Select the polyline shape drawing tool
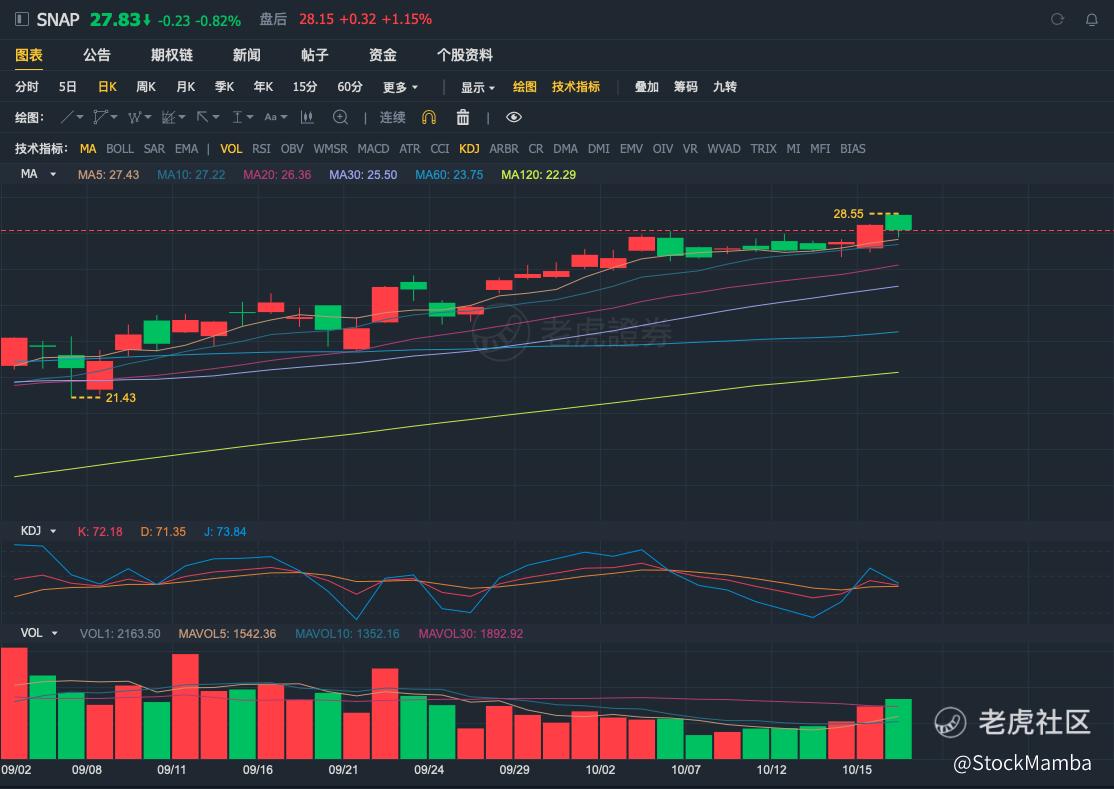 click(x=101, y=117)
